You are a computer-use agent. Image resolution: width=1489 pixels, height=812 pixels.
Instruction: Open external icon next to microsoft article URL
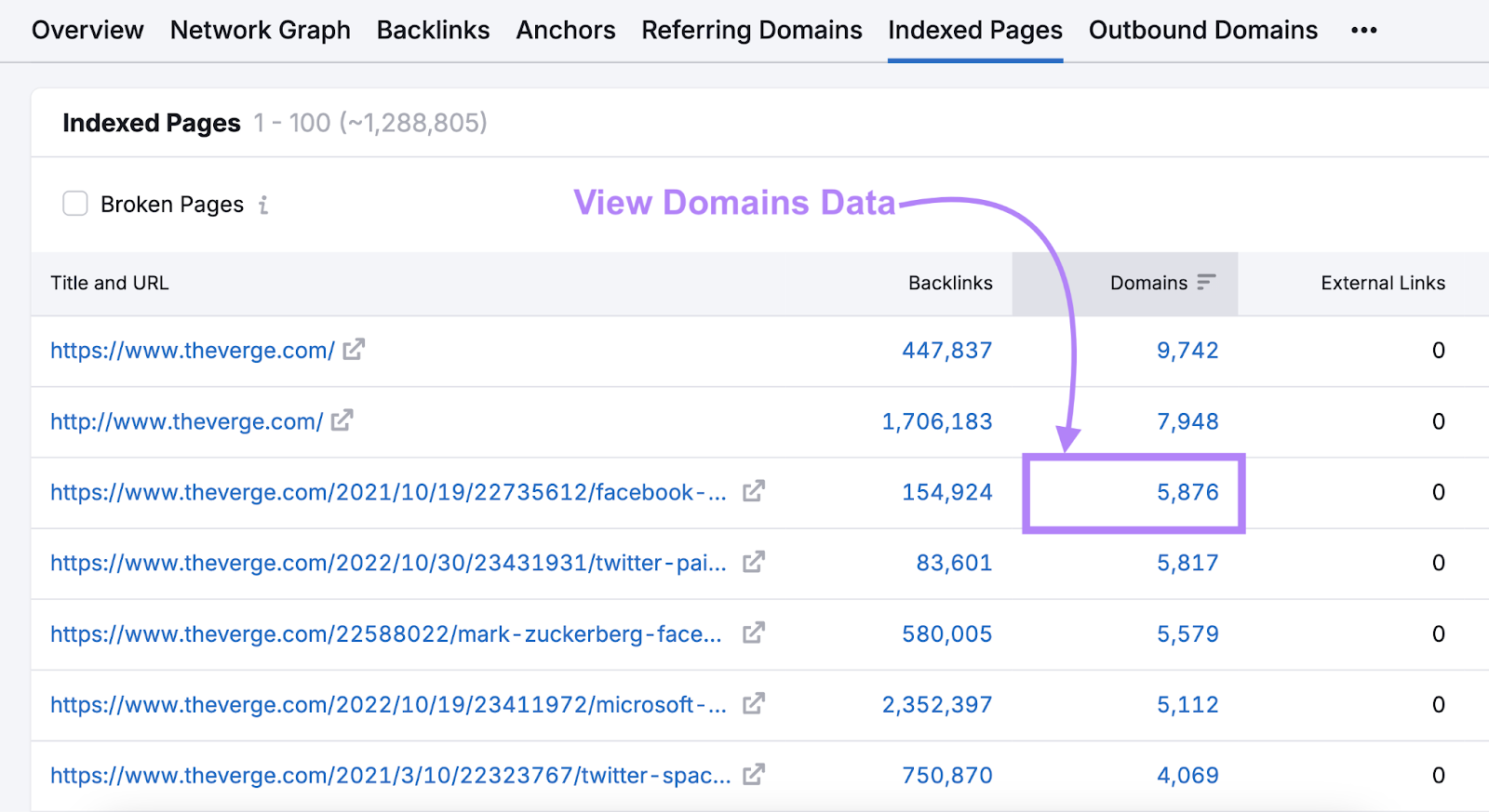(x=753, y=704)
